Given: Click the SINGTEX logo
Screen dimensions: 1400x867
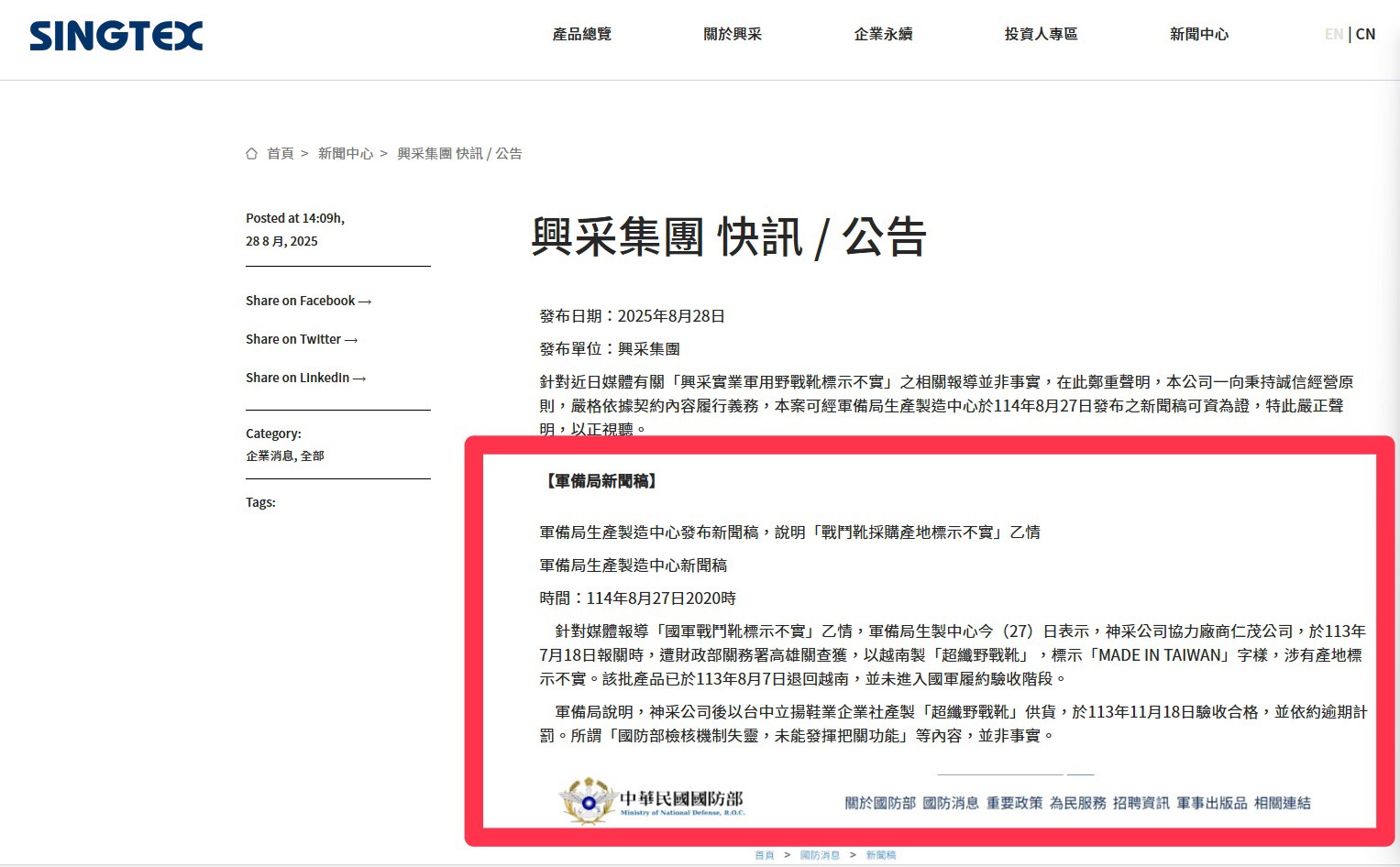Looking at the screenshot, I should coord(116,36).
